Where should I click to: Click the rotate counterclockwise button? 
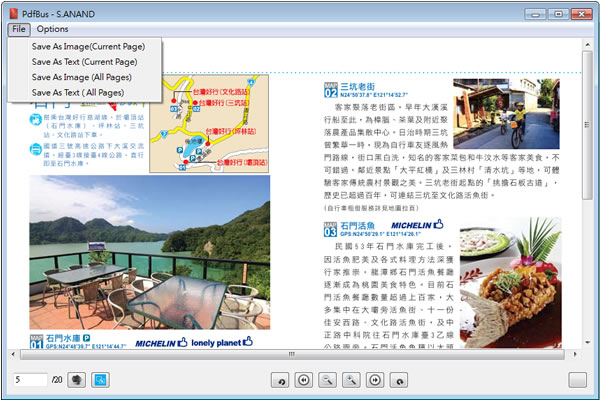[280, 380]
